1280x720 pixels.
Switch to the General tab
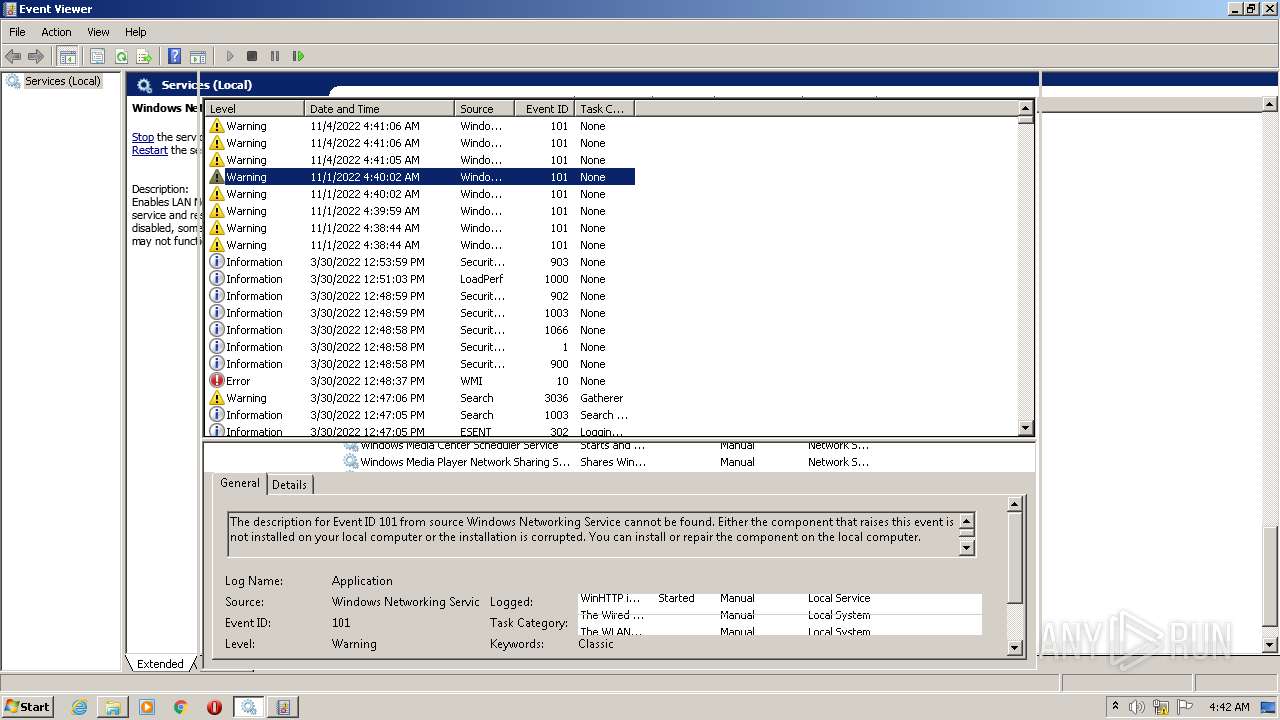(x=240, y=483)
